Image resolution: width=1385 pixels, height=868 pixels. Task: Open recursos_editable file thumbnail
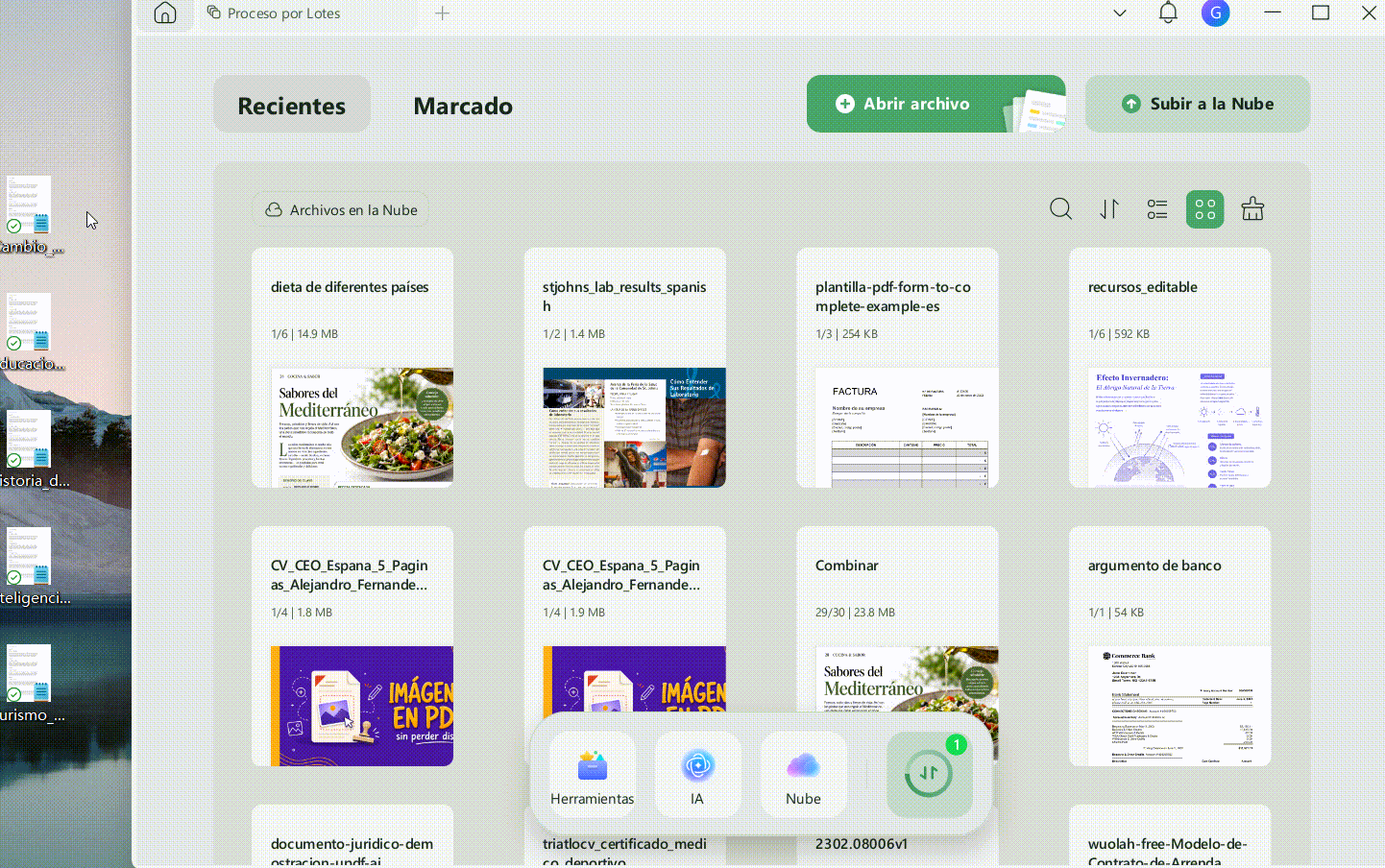click(x=1179, y=427)
